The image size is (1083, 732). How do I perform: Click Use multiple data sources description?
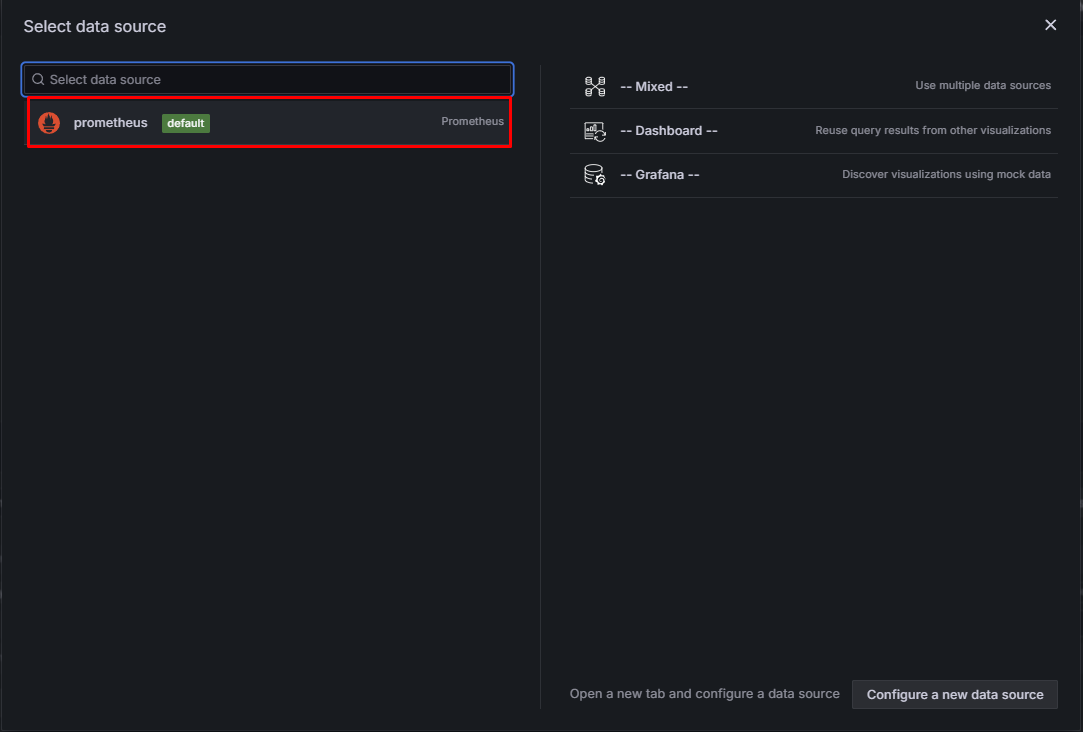click(983, 86)
